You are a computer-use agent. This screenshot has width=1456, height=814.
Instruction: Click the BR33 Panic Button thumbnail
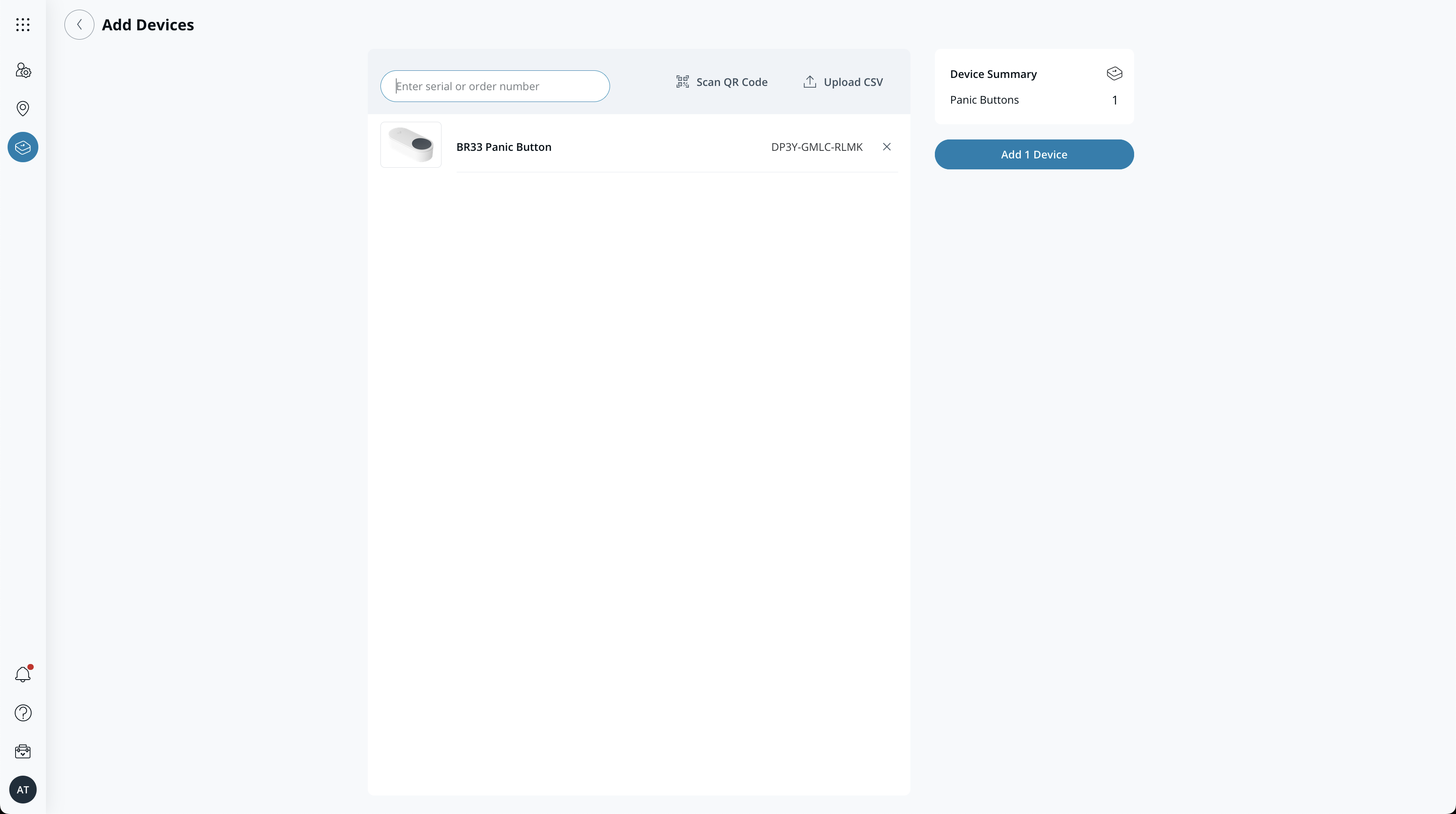(x=411, y=145)
